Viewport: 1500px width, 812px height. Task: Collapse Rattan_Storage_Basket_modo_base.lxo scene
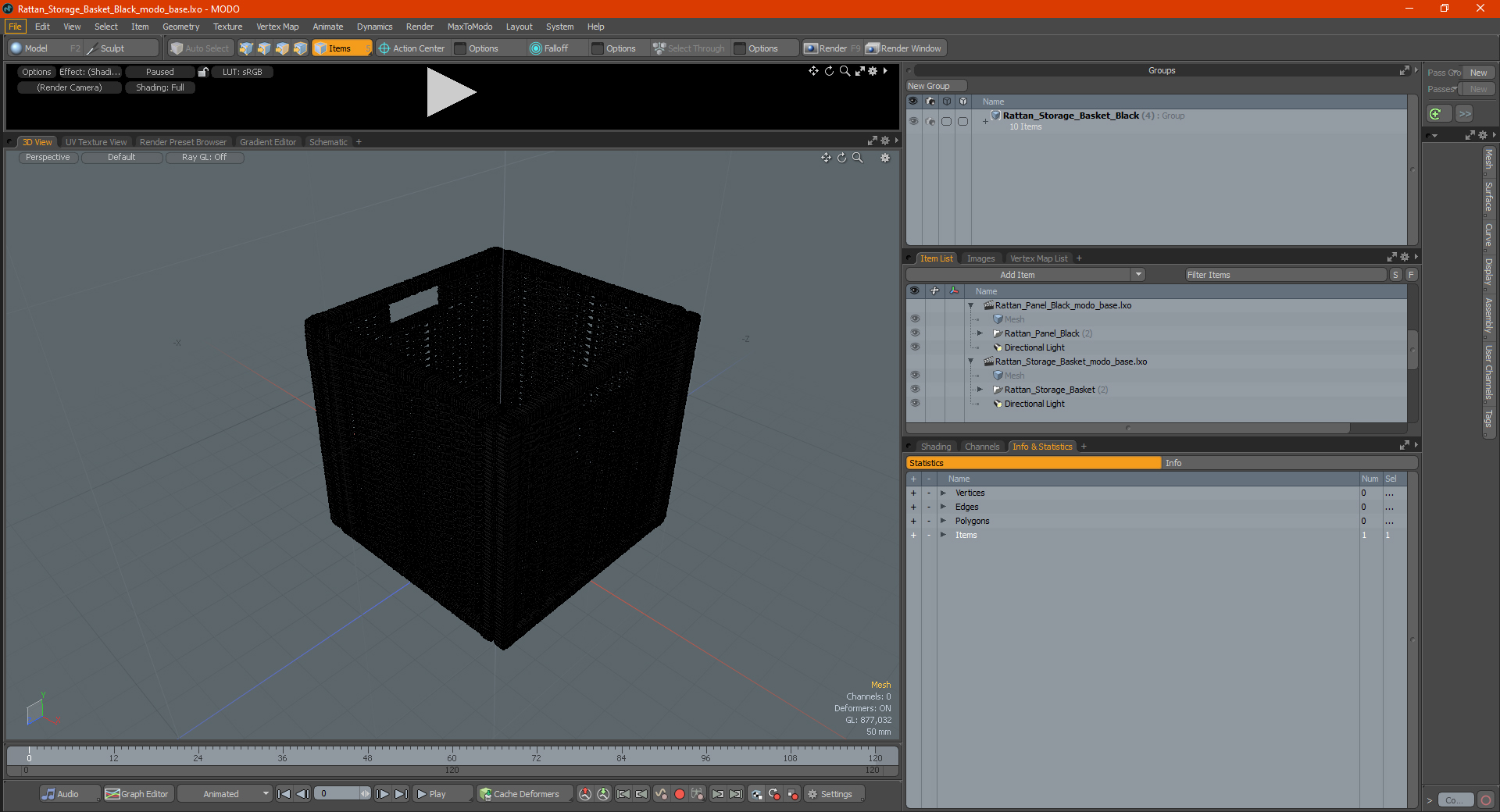[971, 361]
